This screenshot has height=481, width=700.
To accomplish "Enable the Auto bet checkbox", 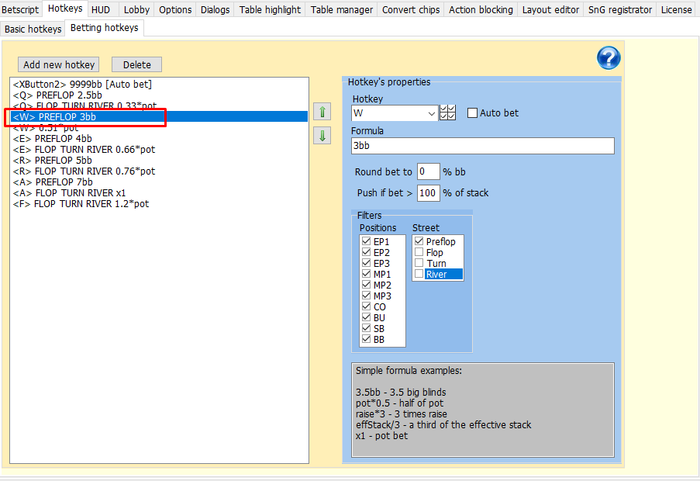I will click(474, 113).
